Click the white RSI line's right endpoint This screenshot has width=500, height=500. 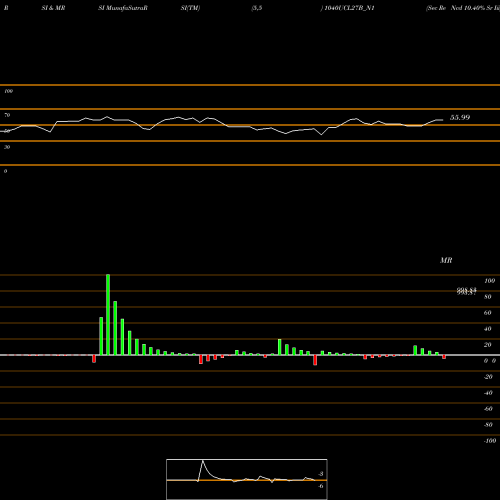pyautogui.click(x=443, y=120)
